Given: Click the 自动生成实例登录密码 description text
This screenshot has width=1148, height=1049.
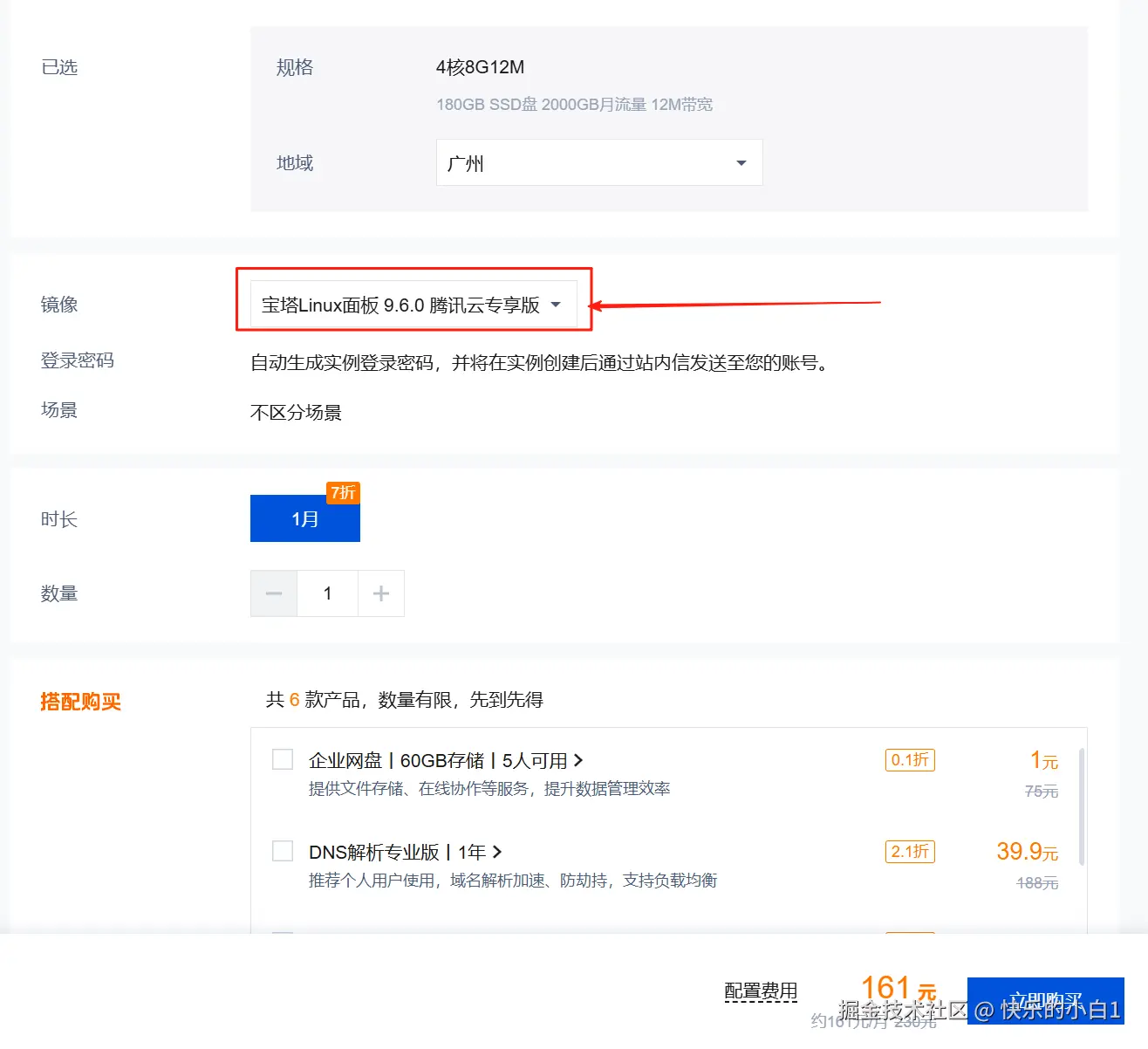Looking at the screenshot, I should point(539,362).
